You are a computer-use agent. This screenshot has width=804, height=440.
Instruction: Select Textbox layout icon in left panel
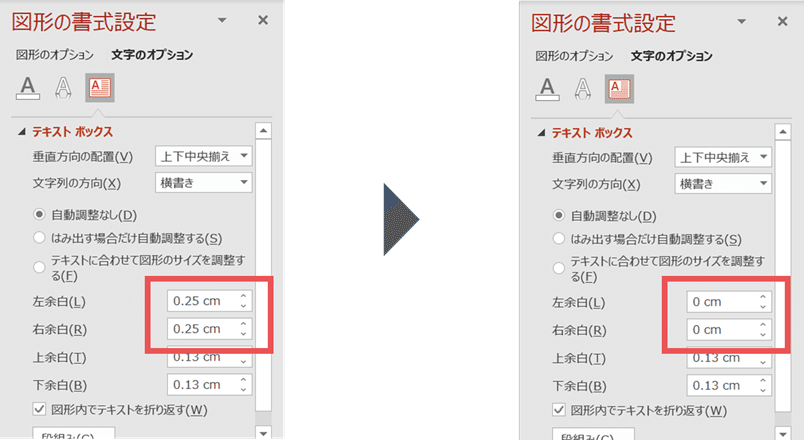[x=99, y=88]
